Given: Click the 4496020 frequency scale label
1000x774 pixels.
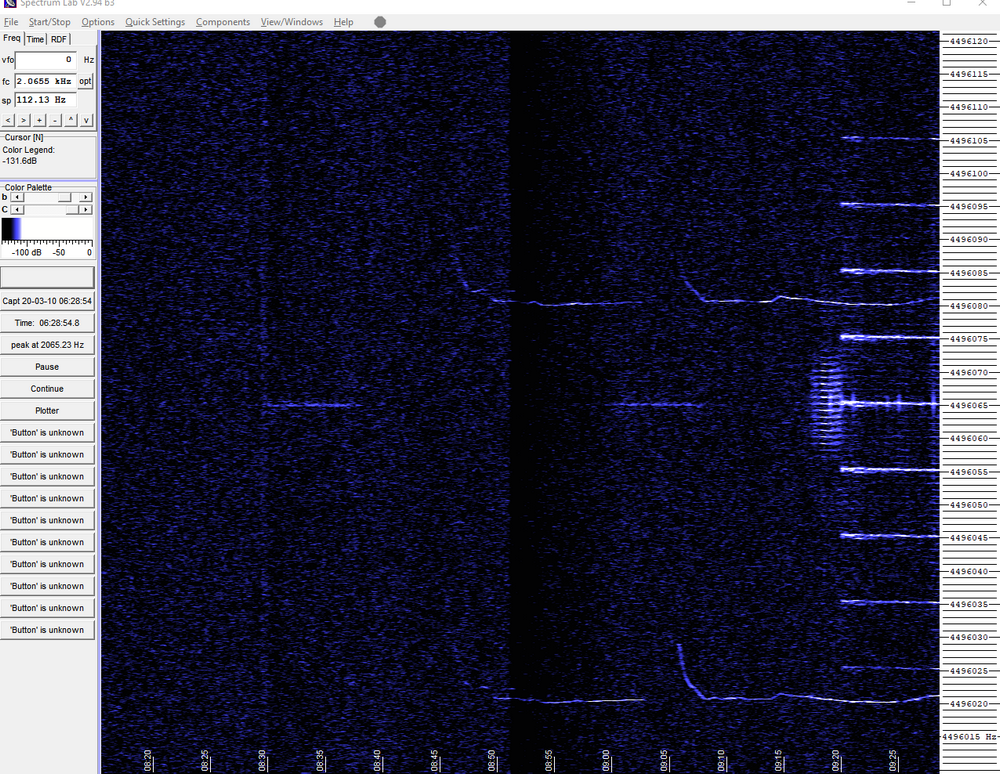Looking at the screenshot, I should [968, 704].
